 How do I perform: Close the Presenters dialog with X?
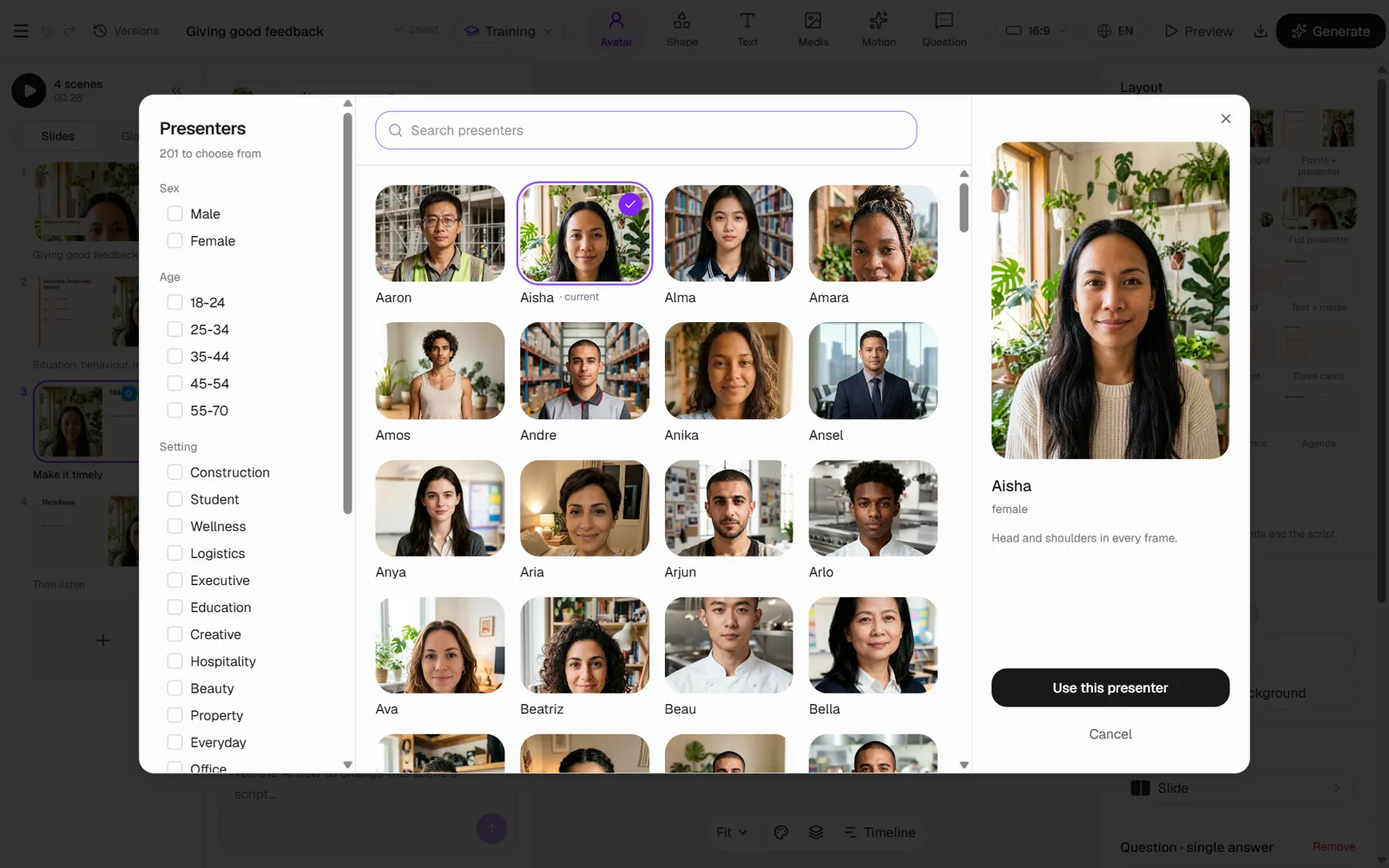1226,119
